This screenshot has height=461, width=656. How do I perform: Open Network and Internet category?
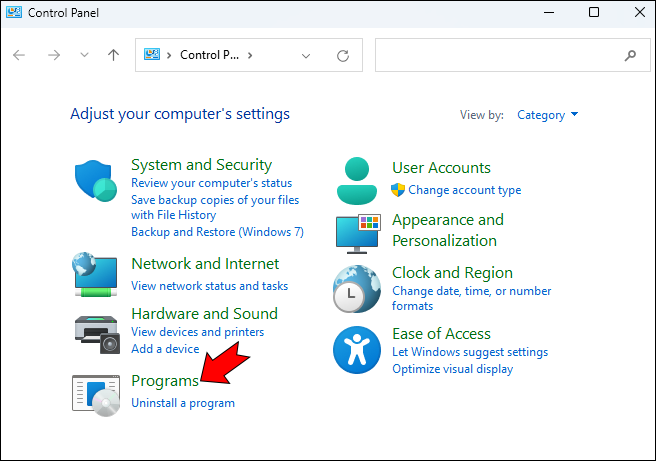click(x=205, y=264)
